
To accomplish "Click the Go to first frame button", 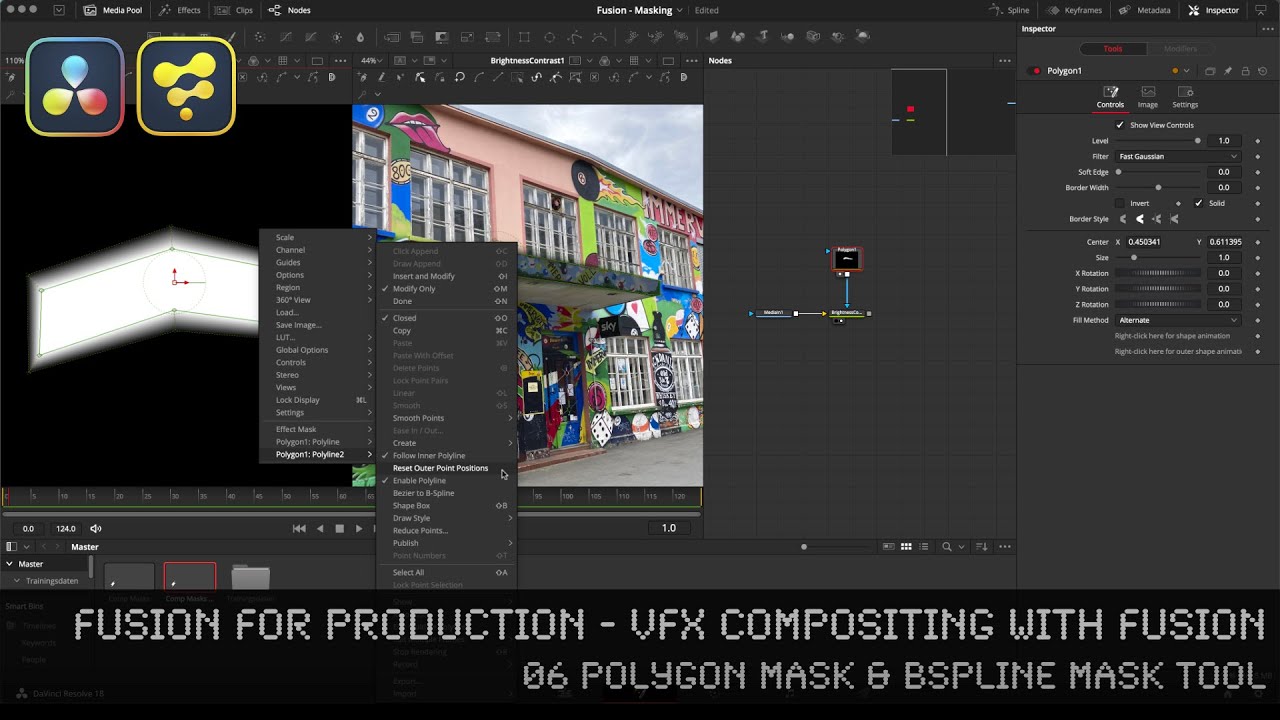I will 299,528.
